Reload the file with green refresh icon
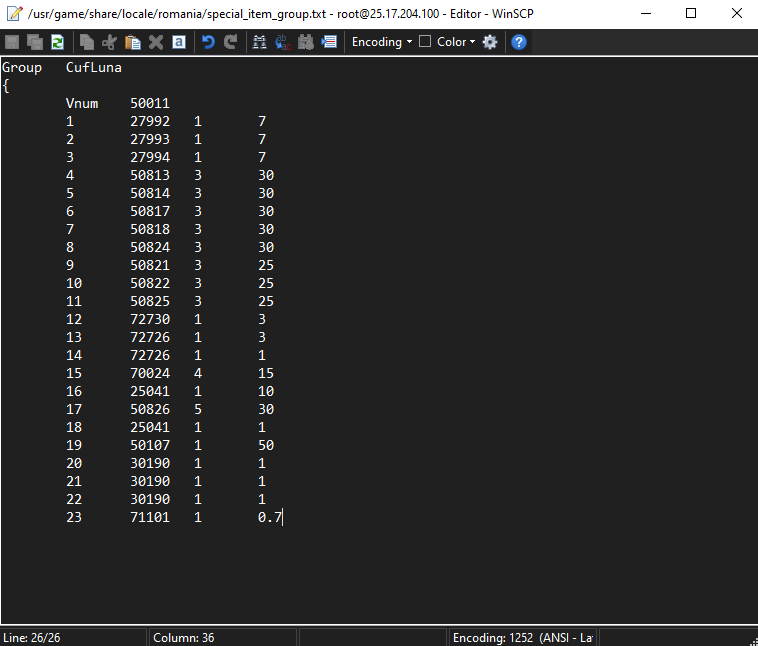 tap(58, 42)
